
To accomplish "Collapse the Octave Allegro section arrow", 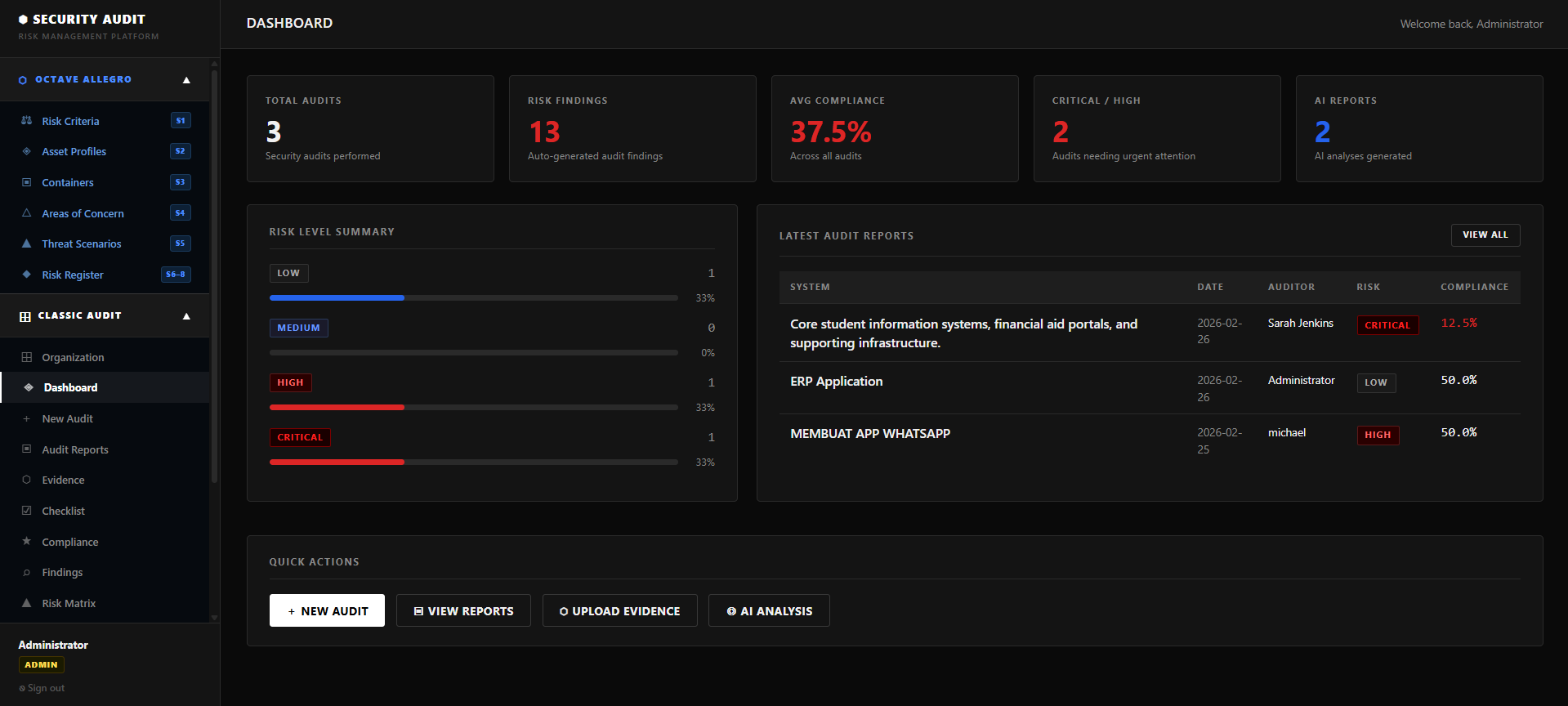I will pyautogui.click(x=186, y=80).
